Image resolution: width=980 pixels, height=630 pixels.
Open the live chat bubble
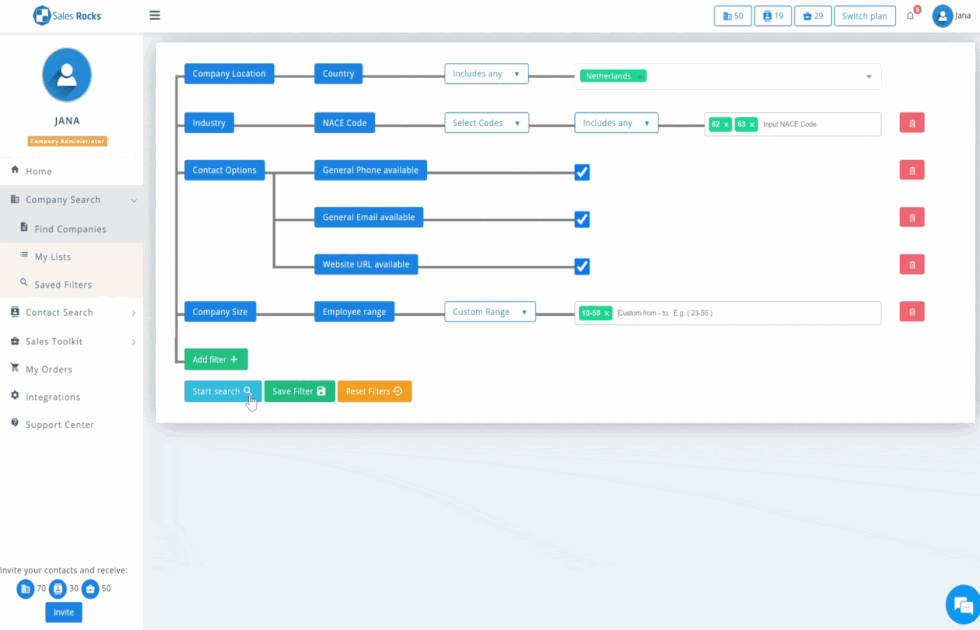click(962, 604)
